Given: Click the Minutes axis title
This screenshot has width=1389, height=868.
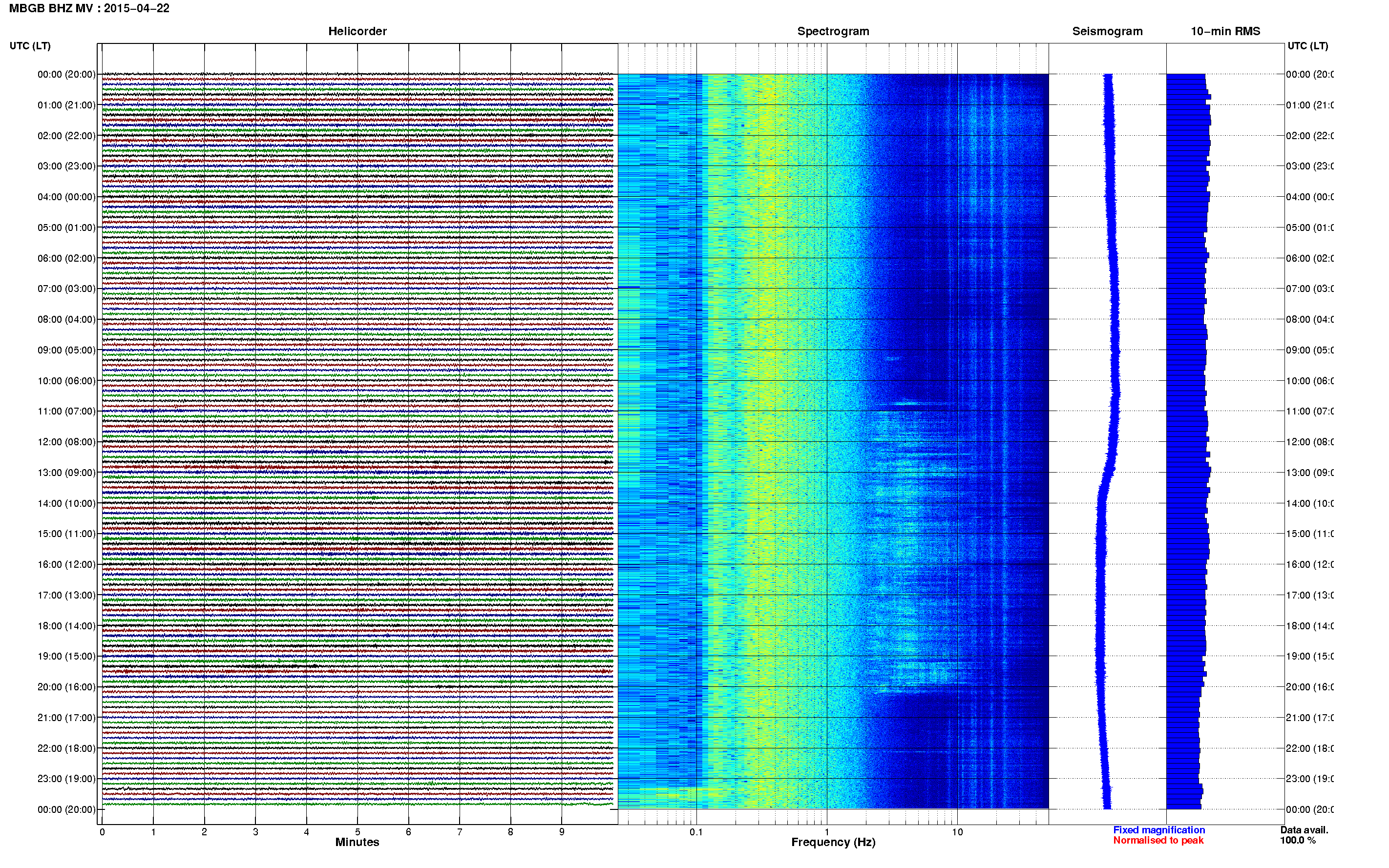Looking at the screenshot, I should (x=357, y=842).
